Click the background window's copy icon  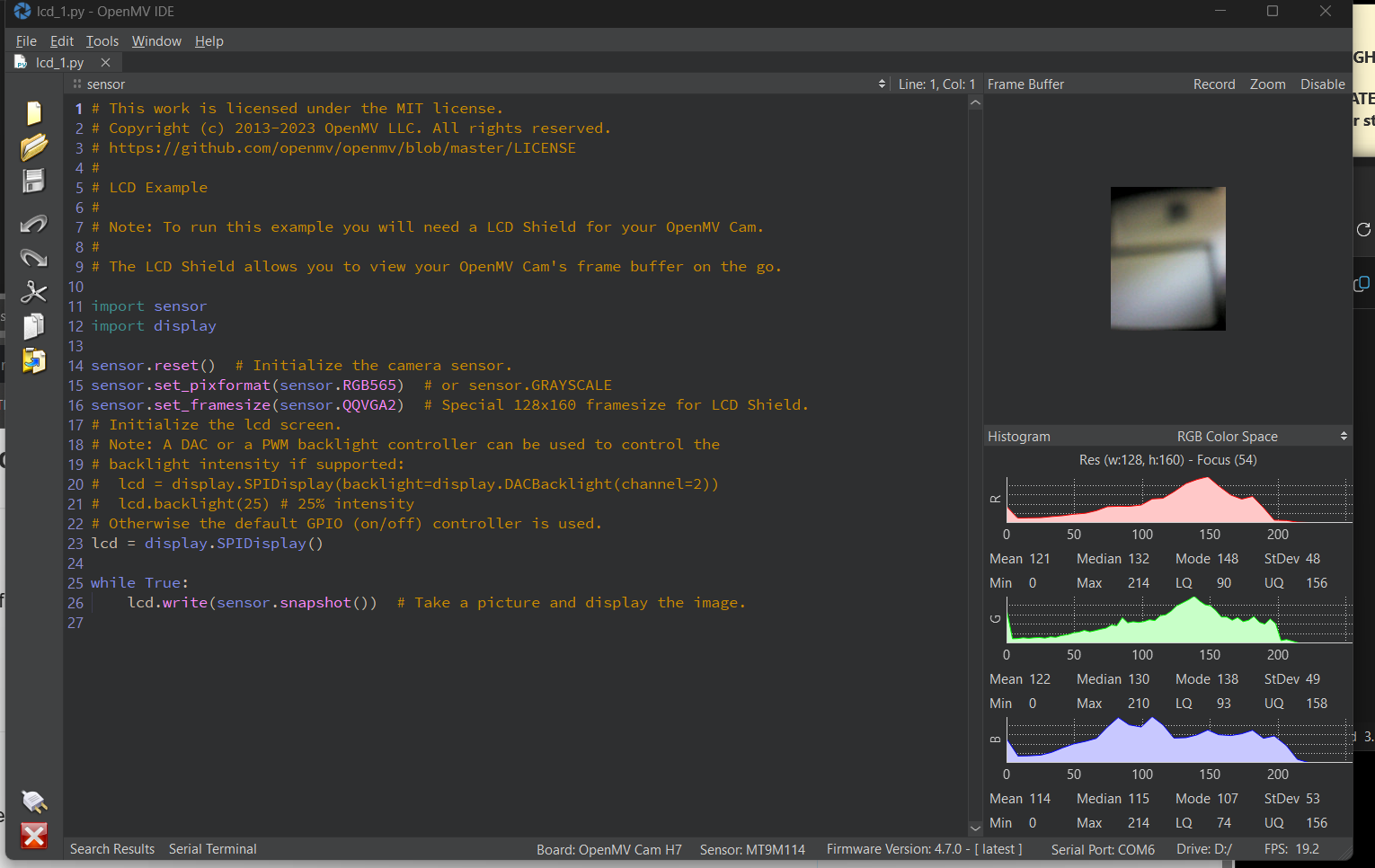(x=1362, y=284)
